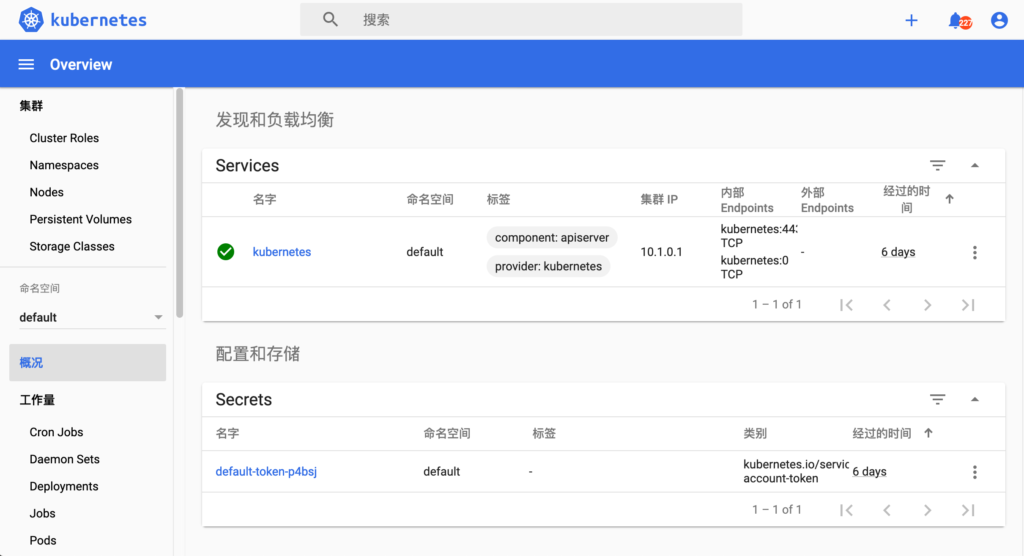Filter the Services table

point(938,165)
